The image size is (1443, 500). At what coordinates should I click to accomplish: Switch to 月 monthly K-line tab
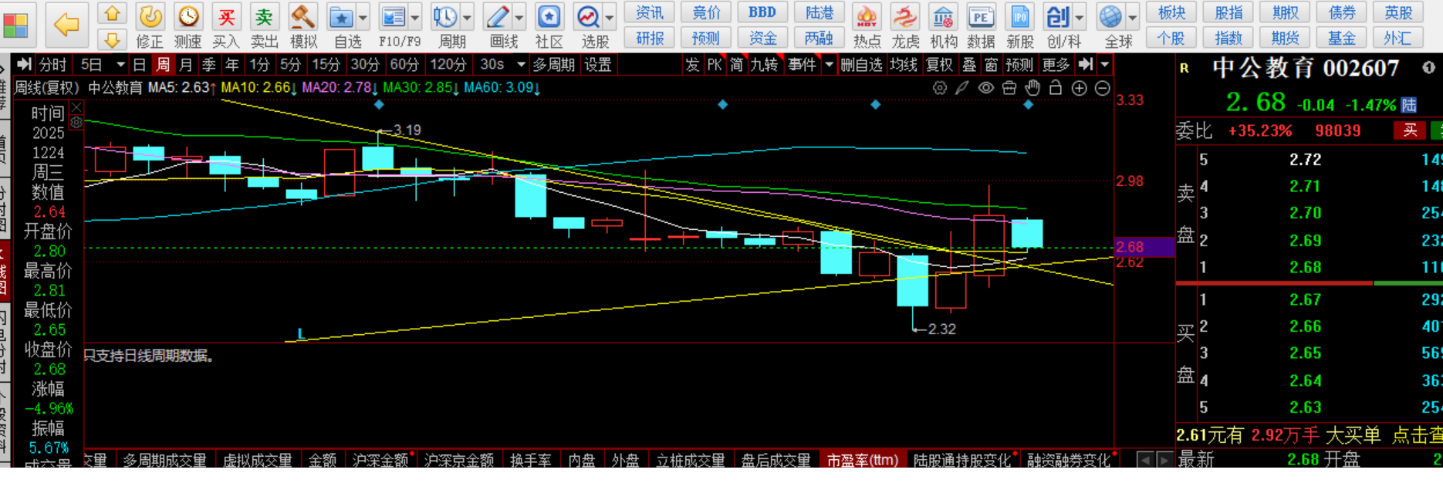pyautogui.click(x=185, y=65)
